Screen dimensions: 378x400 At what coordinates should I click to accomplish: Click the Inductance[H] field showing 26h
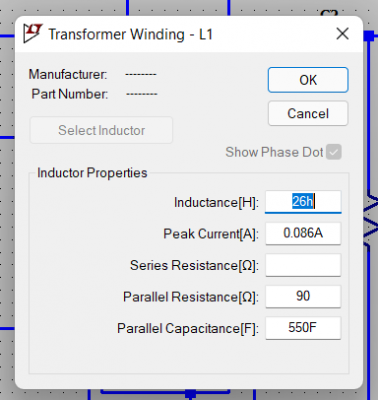coord(303,202)
